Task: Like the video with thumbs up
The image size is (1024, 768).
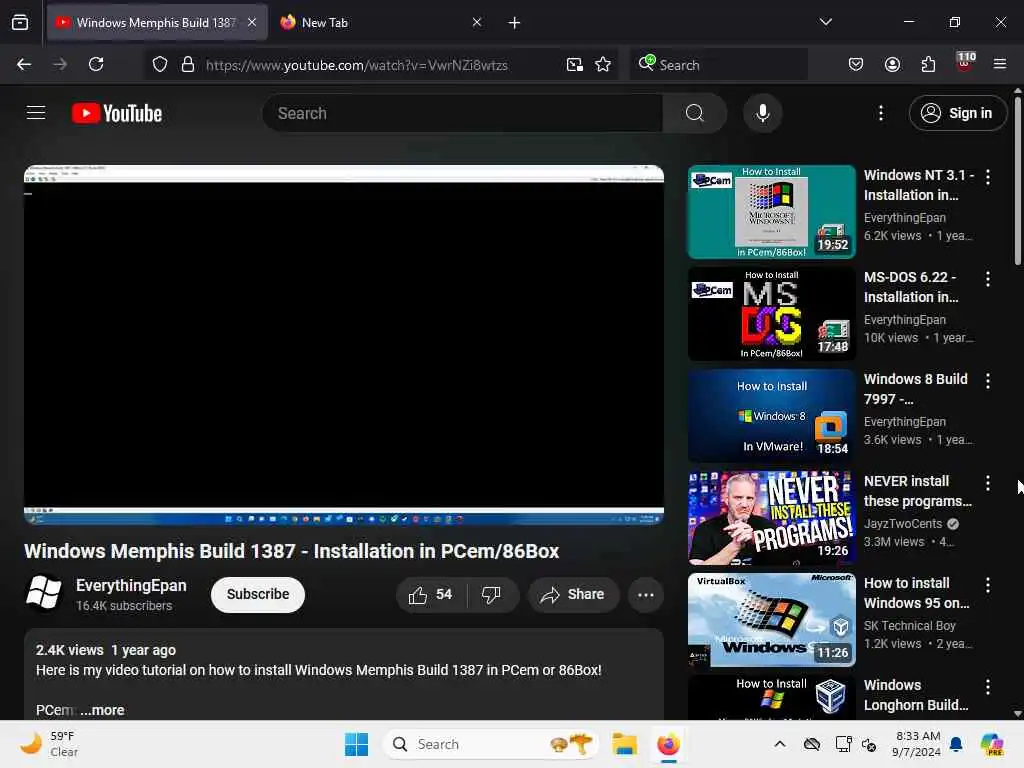Action: 430,594
